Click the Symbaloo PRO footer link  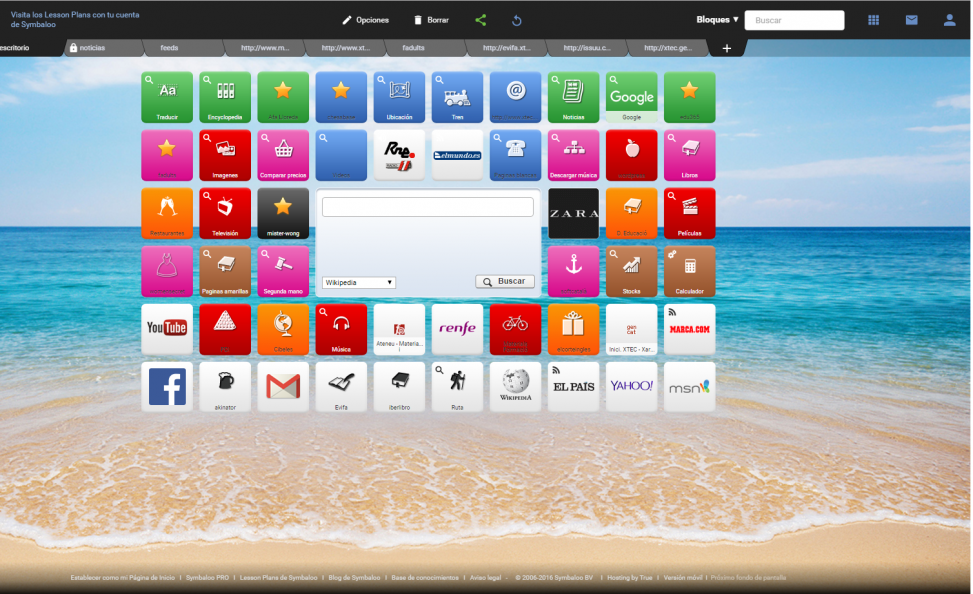point(208,578)
